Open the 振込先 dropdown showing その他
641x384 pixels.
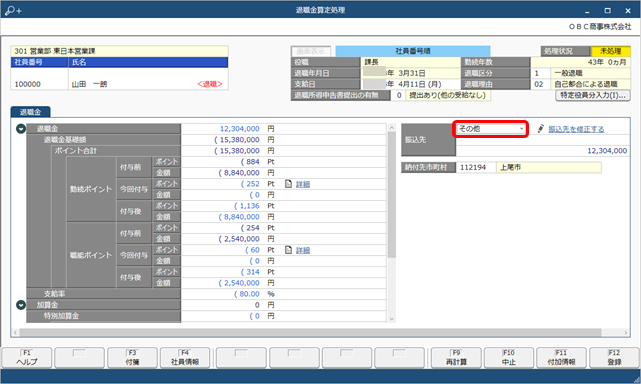coord(491,129)
